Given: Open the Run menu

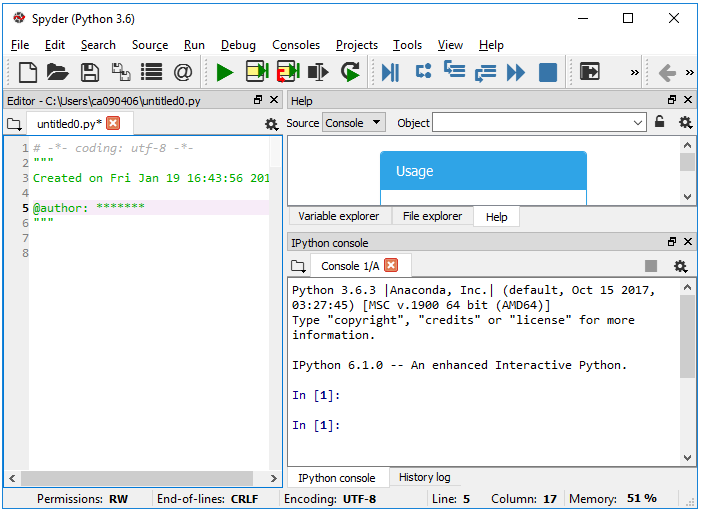Looking at the screenshot, I should click(194, 45).
